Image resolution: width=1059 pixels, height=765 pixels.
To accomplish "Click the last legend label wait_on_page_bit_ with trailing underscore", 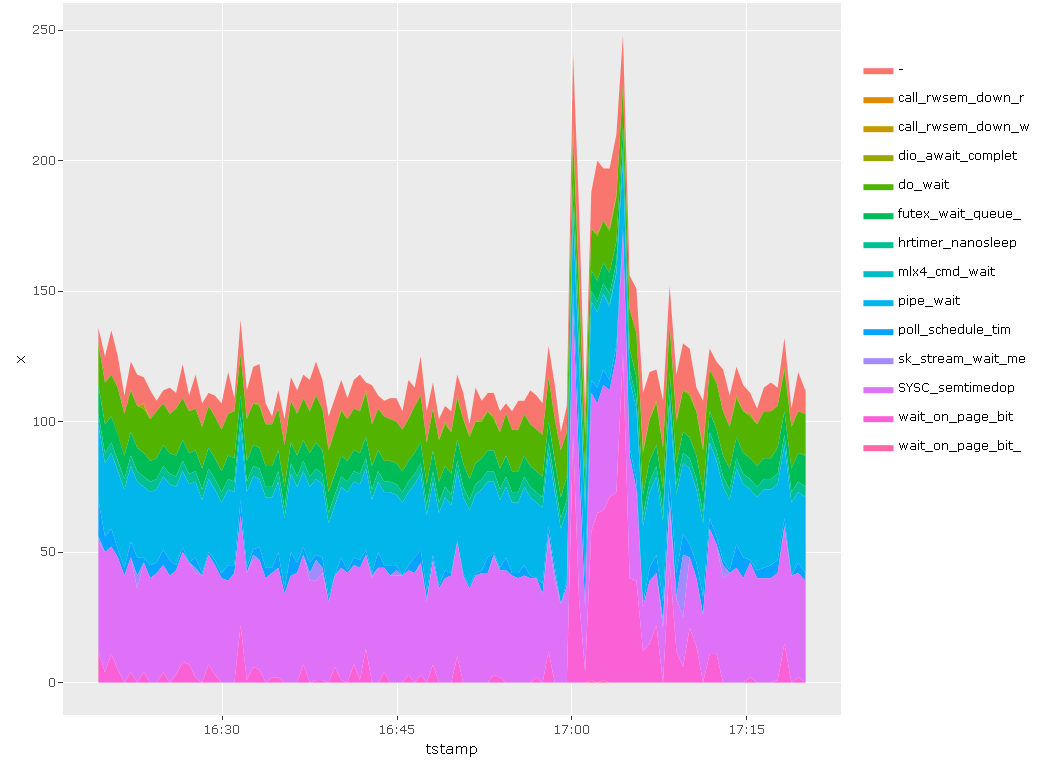I will (x=959, y=446).
